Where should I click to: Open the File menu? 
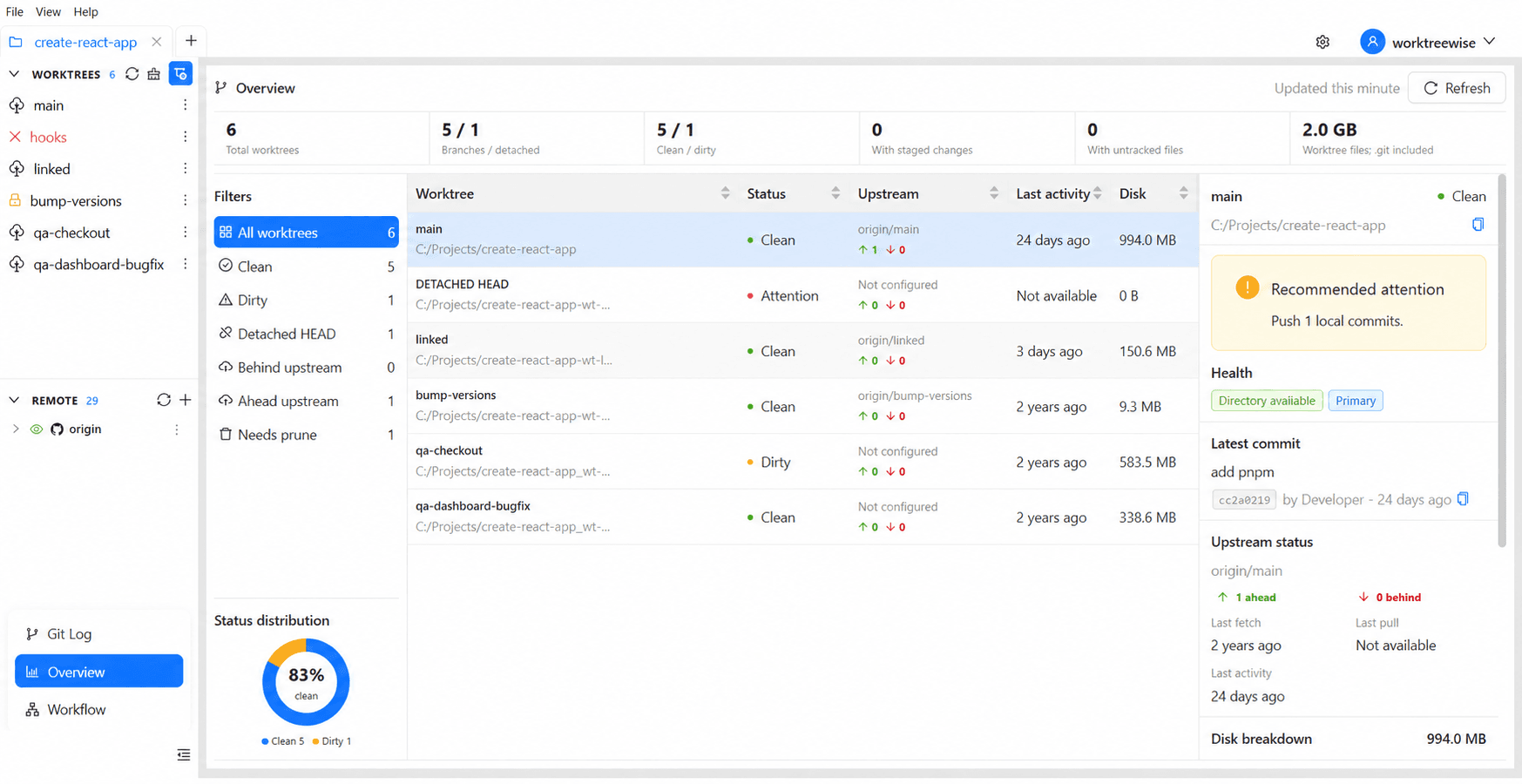(x=15, y=11)
